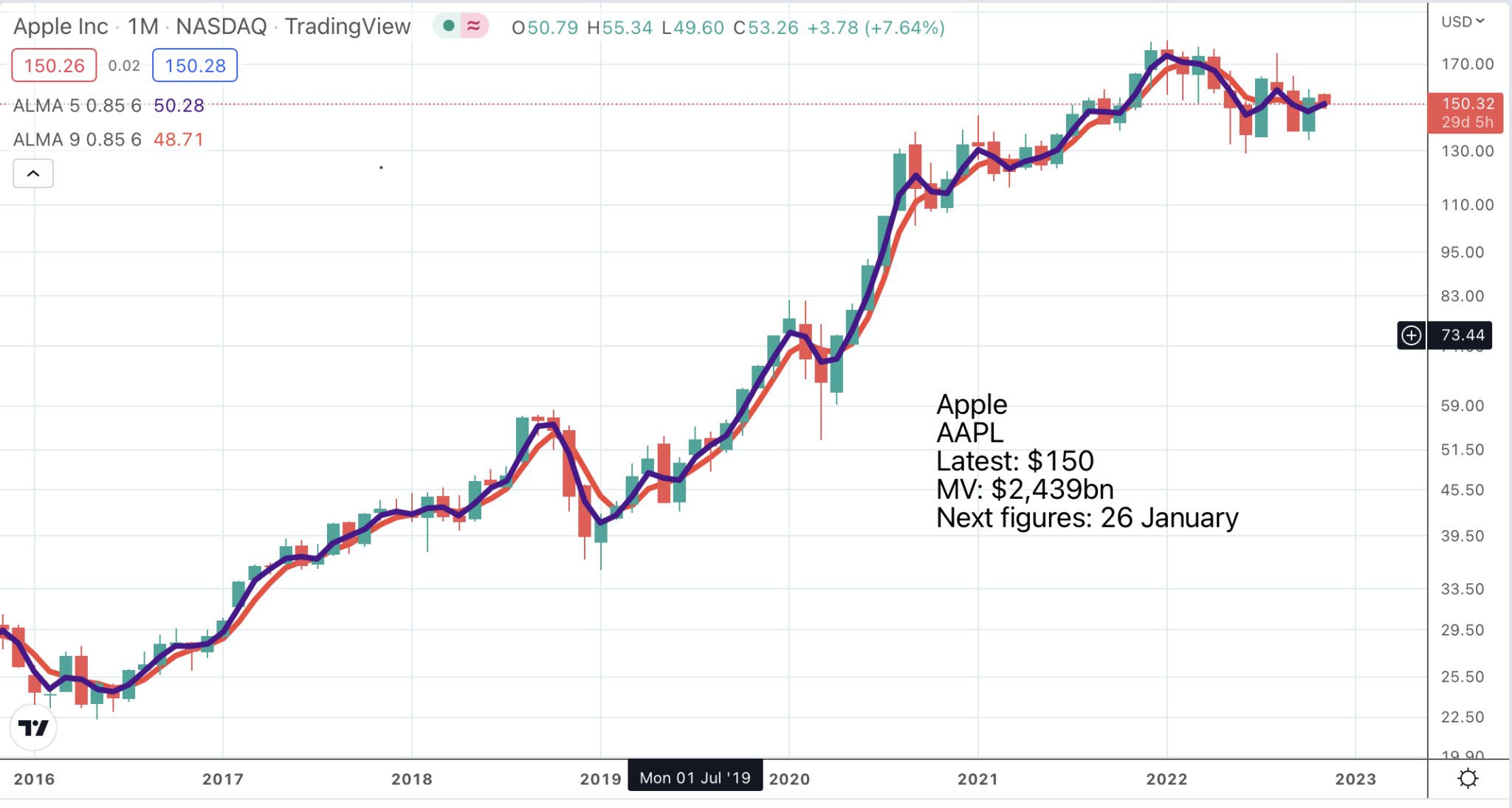
Task: Collapse indicator legend with chevron button
Action: [x=33, y=173]
